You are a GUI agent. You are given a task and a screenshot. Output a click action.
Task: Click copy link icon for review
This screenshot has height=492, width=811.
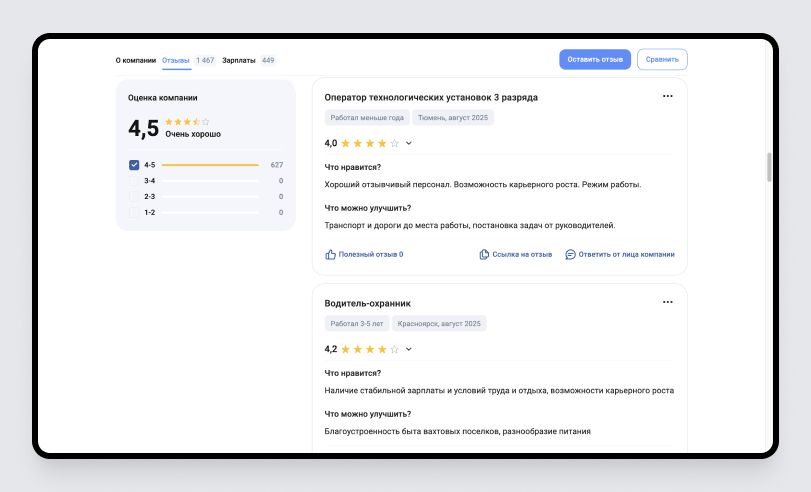(x=484, y=255)
